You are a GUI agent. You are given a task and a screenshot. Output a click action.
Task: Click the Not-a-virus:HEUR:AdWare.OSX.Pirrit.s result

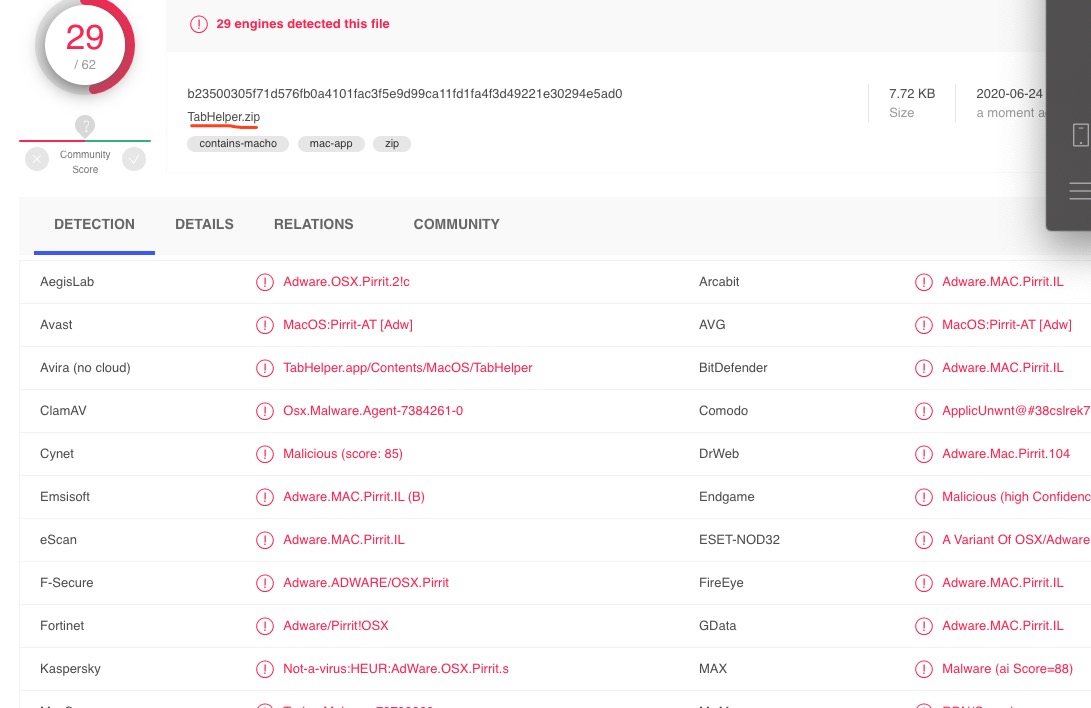point(395,669)
